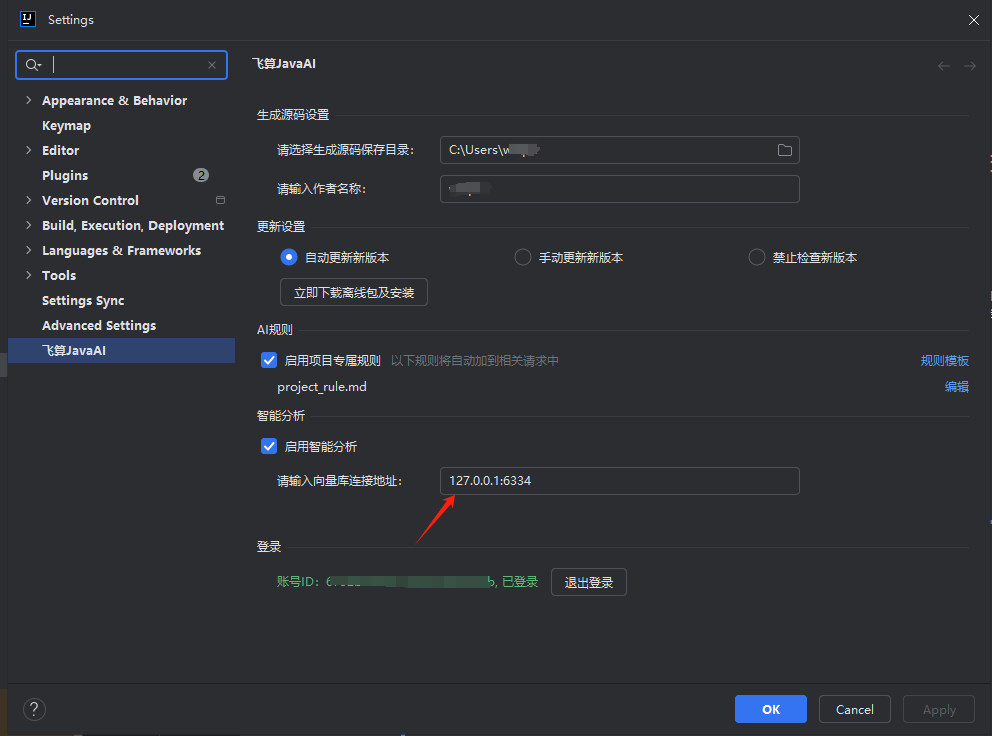Click the 请选择生成源码保存目录 label
The image size is (992, 736).
tap(345, 150)
